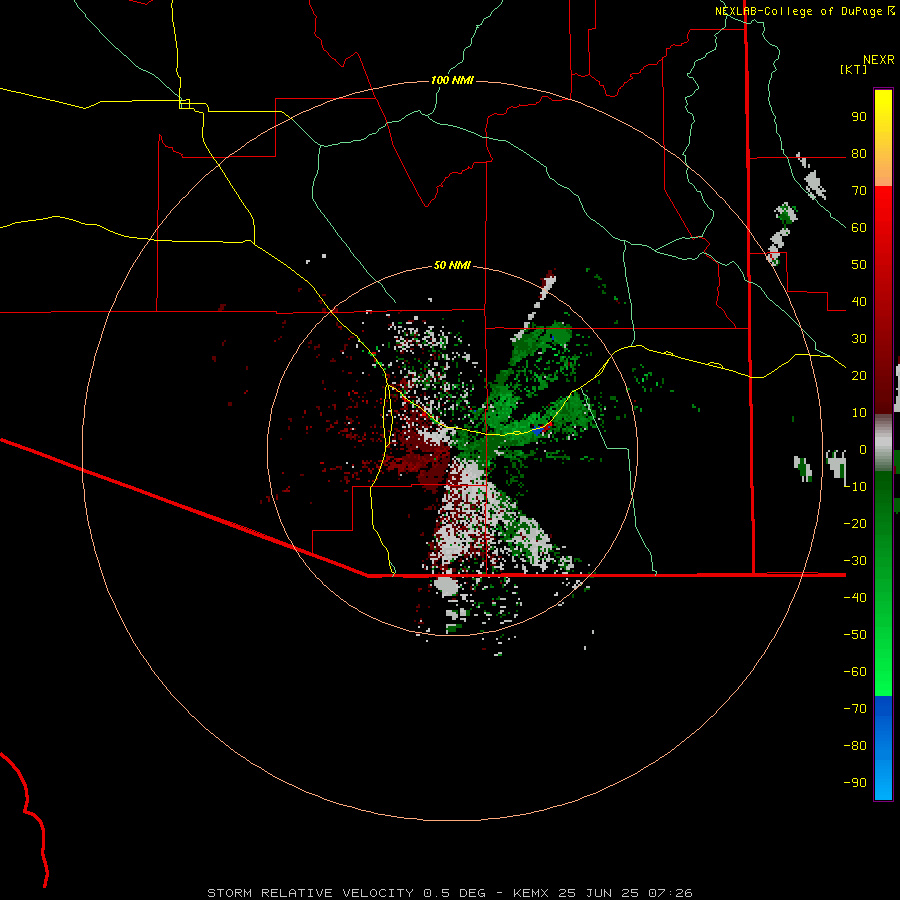Image resolution: width=900 pixels, height=900 pixels.
Task: Click the 60 value on the velocity scale
Action: coord(859,228)
